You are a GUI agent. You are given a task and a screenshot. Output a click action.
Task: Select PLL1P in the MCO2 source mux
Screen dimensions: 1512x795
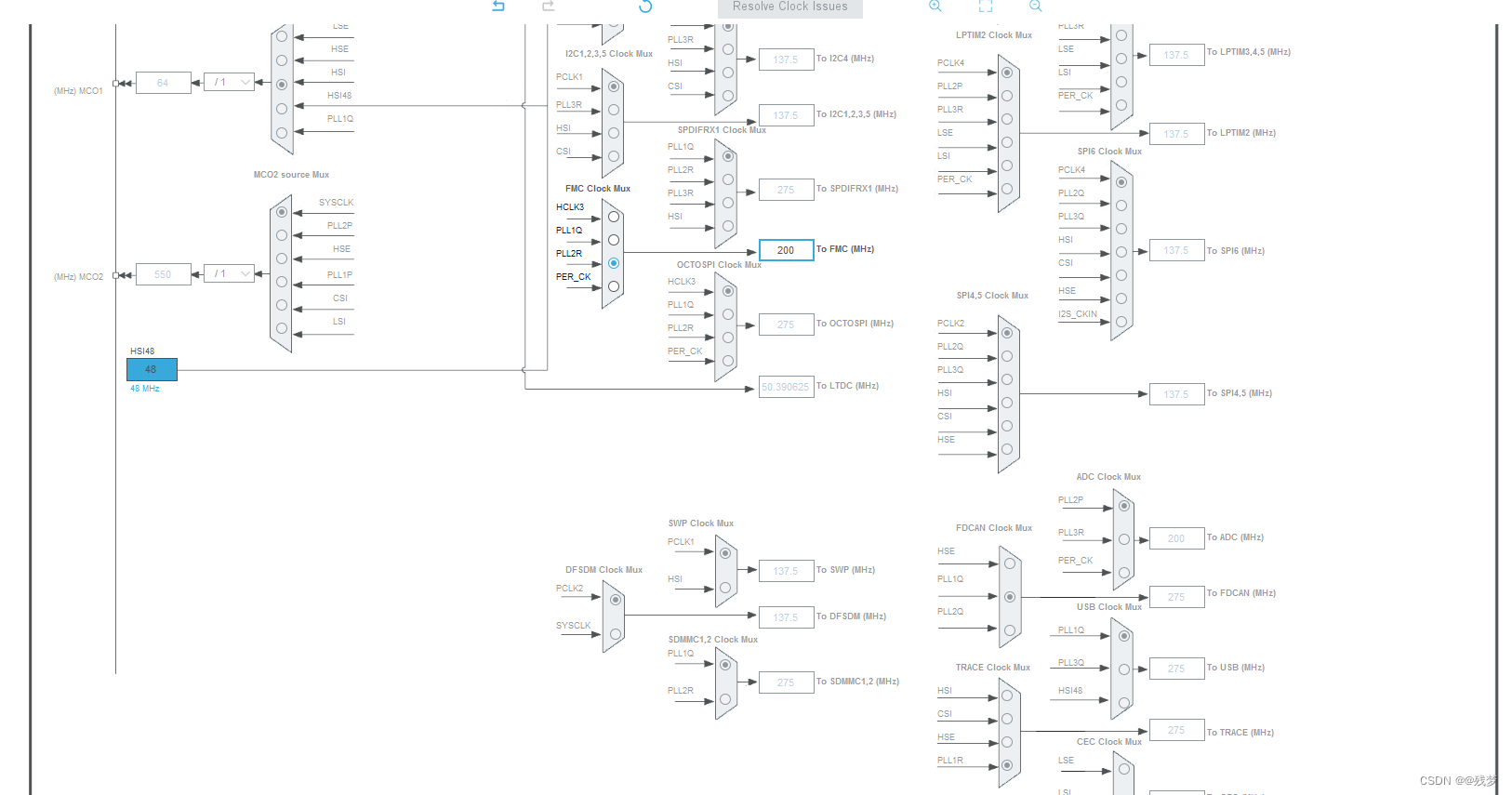[282, 282]
